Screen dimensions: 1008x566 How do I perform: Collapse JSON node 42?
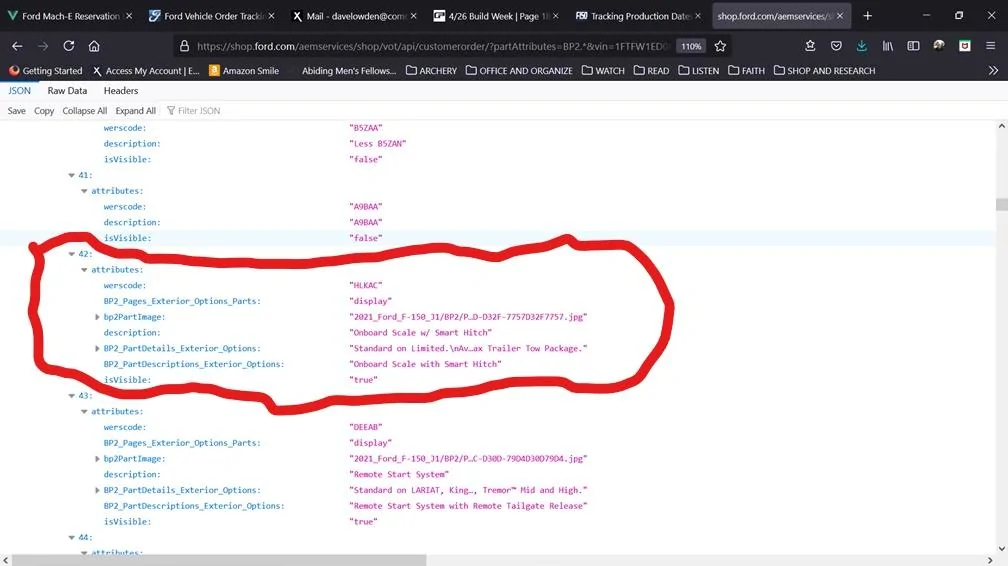[72, 254]
